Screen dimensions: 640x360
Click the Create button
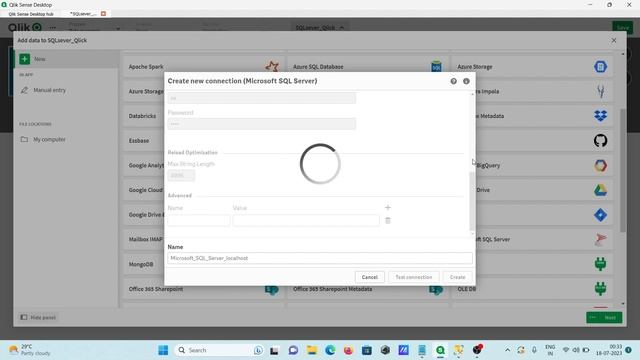[458, 277]
